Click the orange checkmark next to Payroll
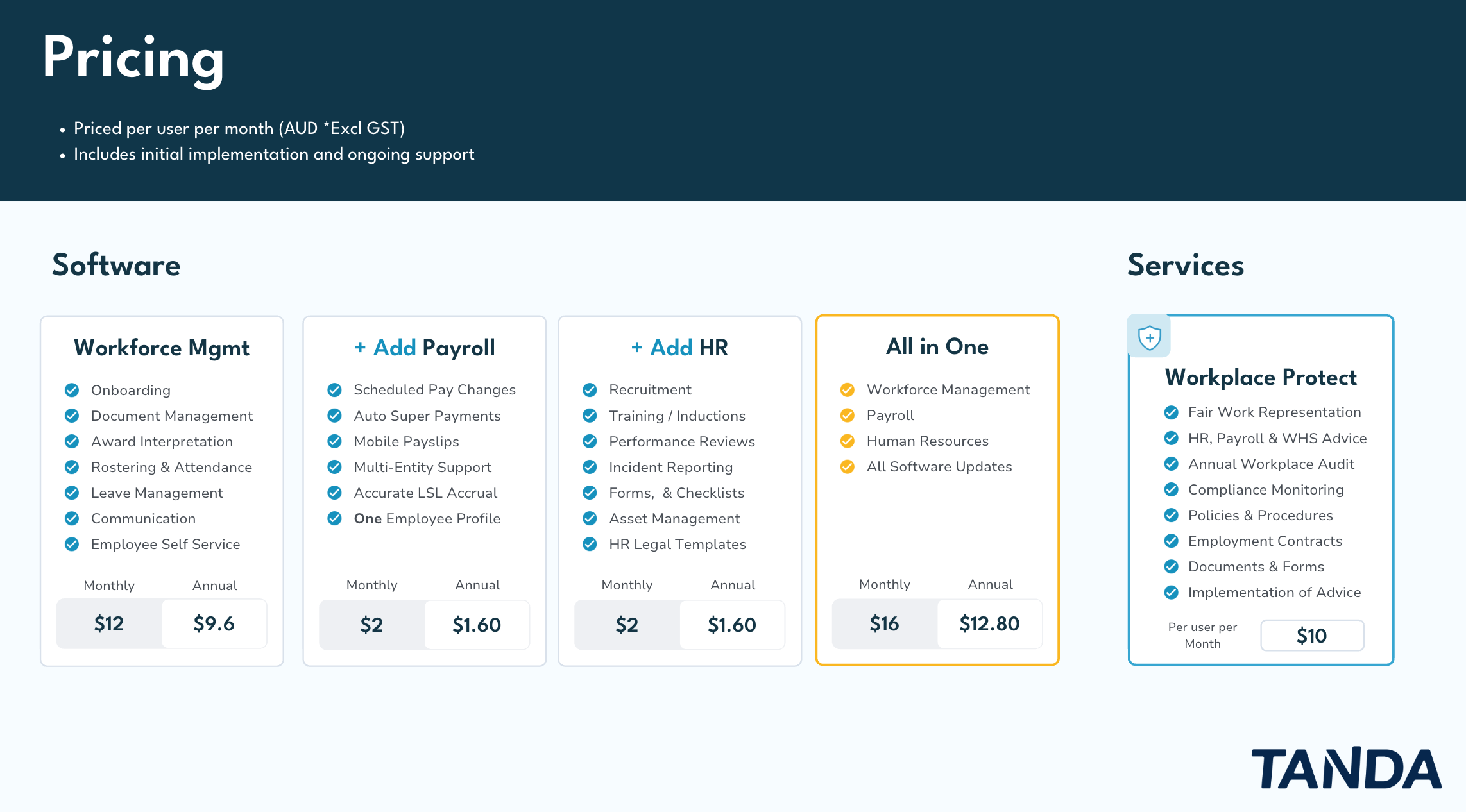The image size is (1466, 812). [848, 416]
